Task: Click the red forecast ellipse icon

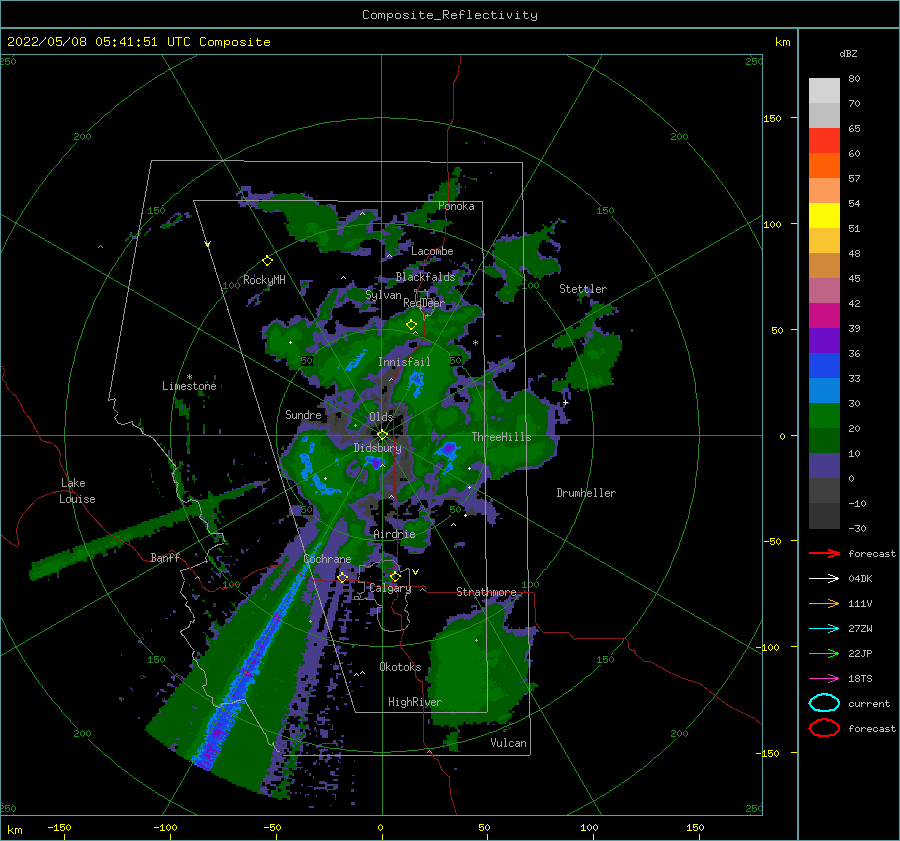Action: 824,728
